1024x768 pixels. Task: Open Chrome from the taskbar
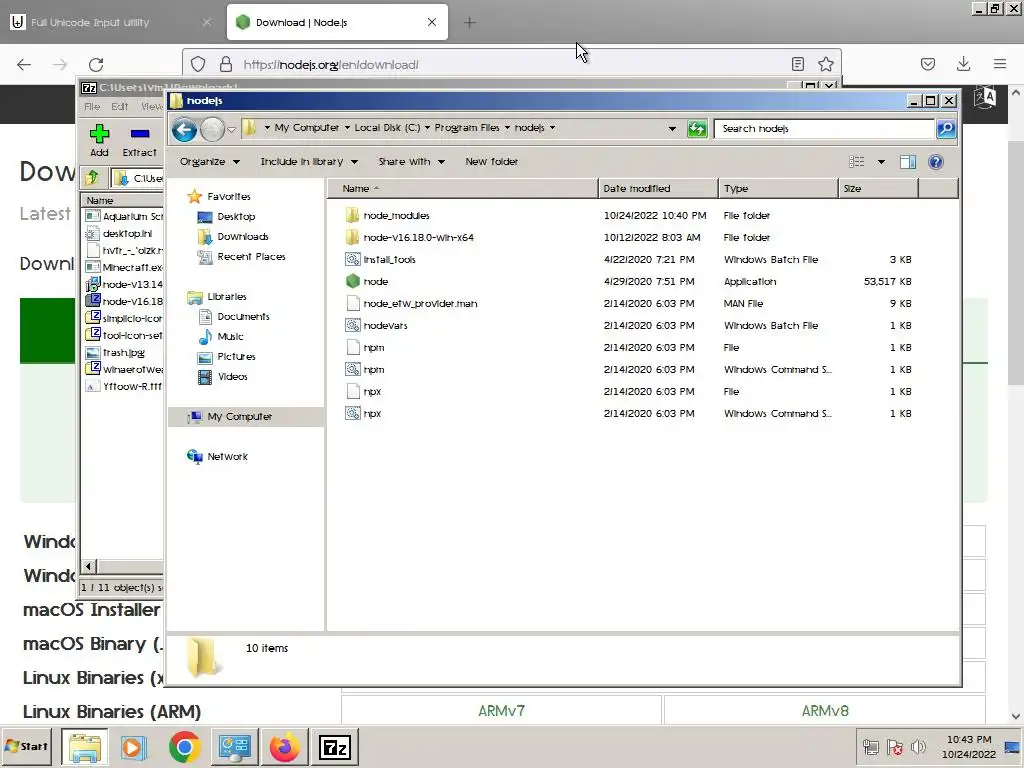tap(184, 746)
